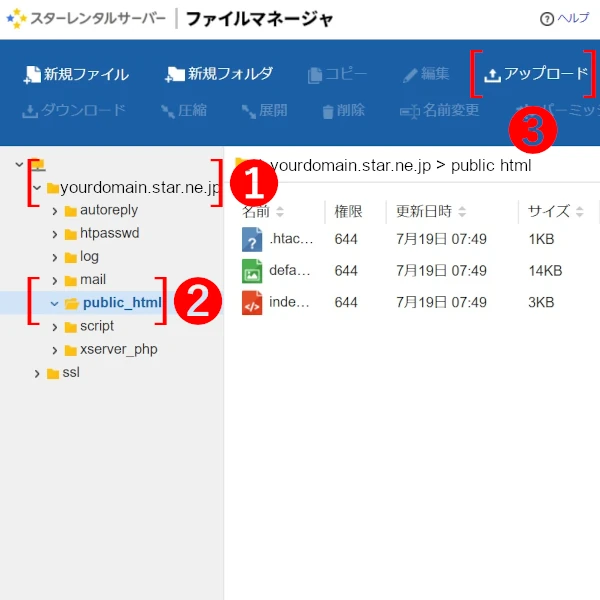Collapse the public_html folder chevron
Screen dimensions: 600x600
coord(54,303)
